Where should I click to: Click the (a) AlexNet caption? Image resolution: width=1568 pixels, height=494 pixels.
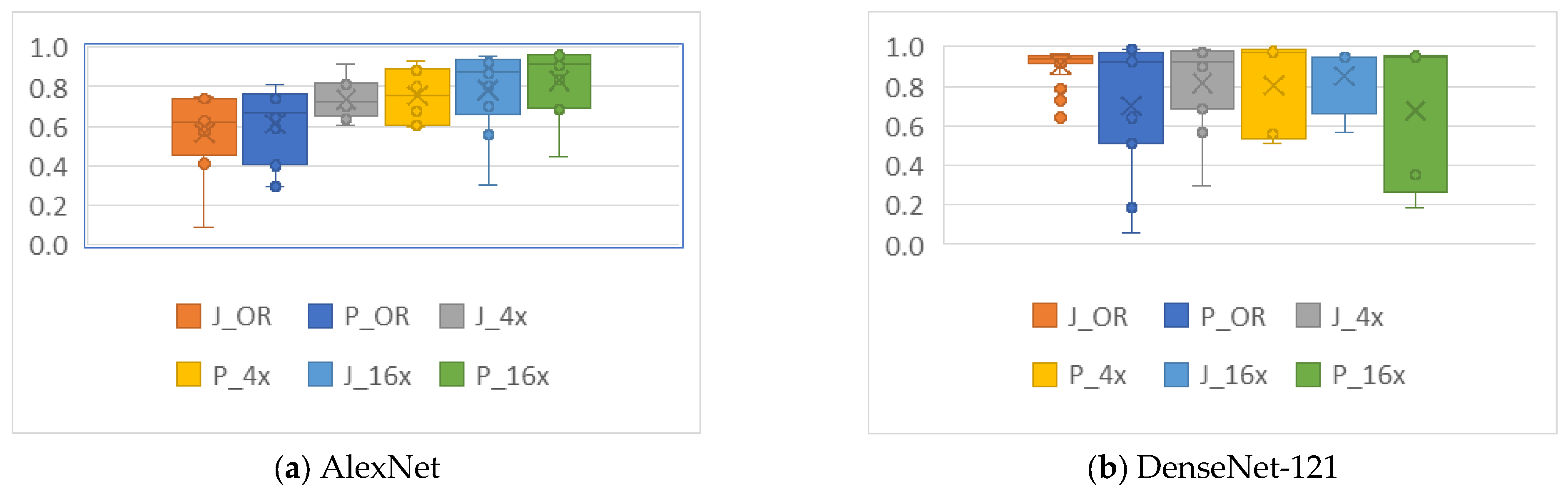[357, 468]
